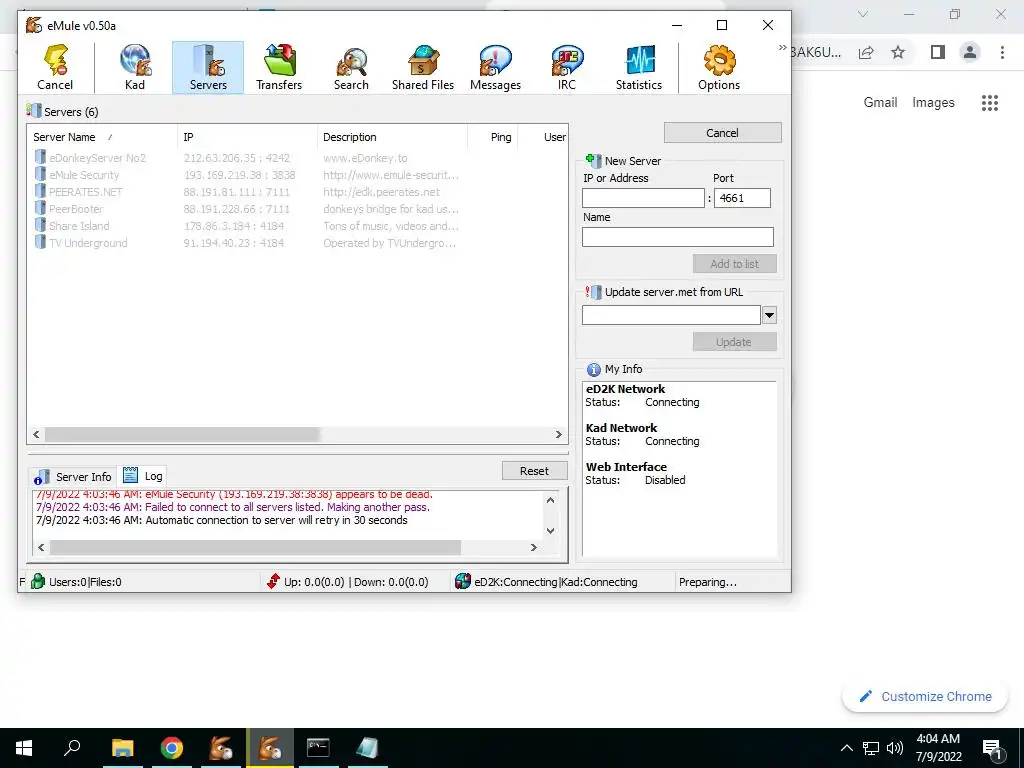Switch to Chrome from the taskbar
The image size is (1024, 768).
172,748
